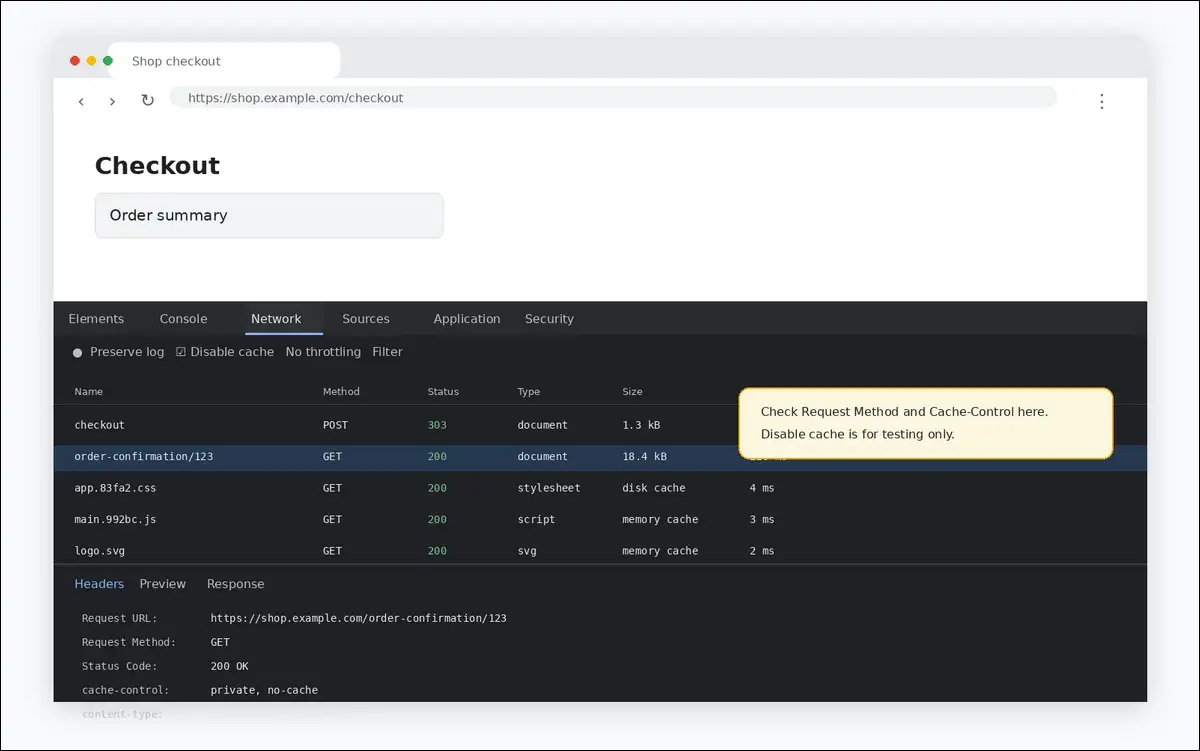The width and height of the screenshot is (1200, 751).
Task: Click the script type cell
Action: tap(536, 519)
